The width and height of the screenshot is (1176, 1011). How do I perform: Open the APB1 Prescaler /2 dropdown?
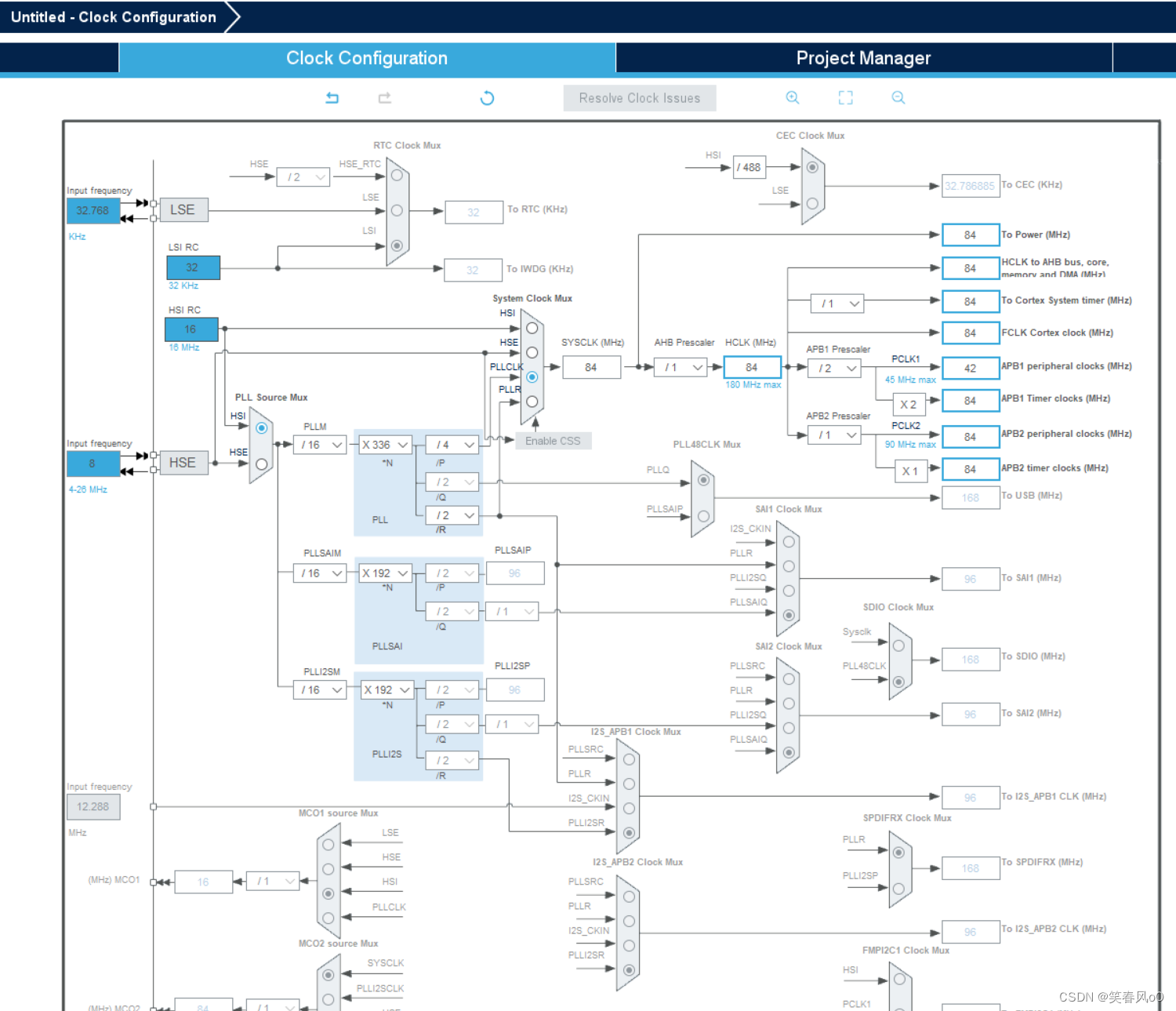[834, 368]
